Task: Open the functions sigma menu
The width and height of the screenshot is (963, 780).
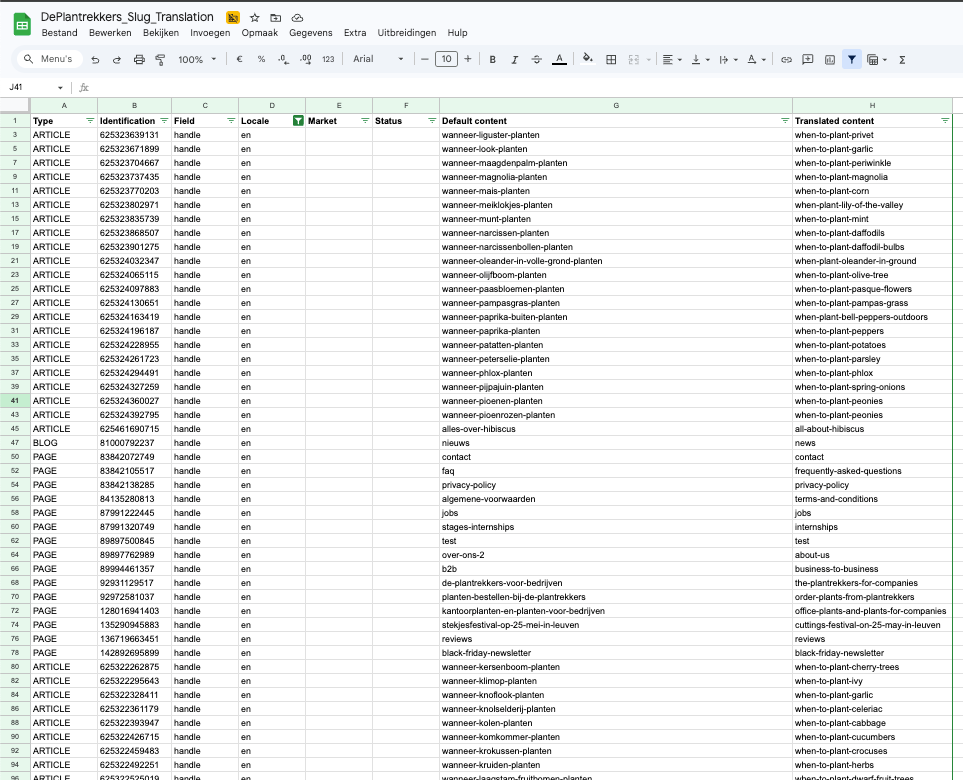Action: pos(902,60)
